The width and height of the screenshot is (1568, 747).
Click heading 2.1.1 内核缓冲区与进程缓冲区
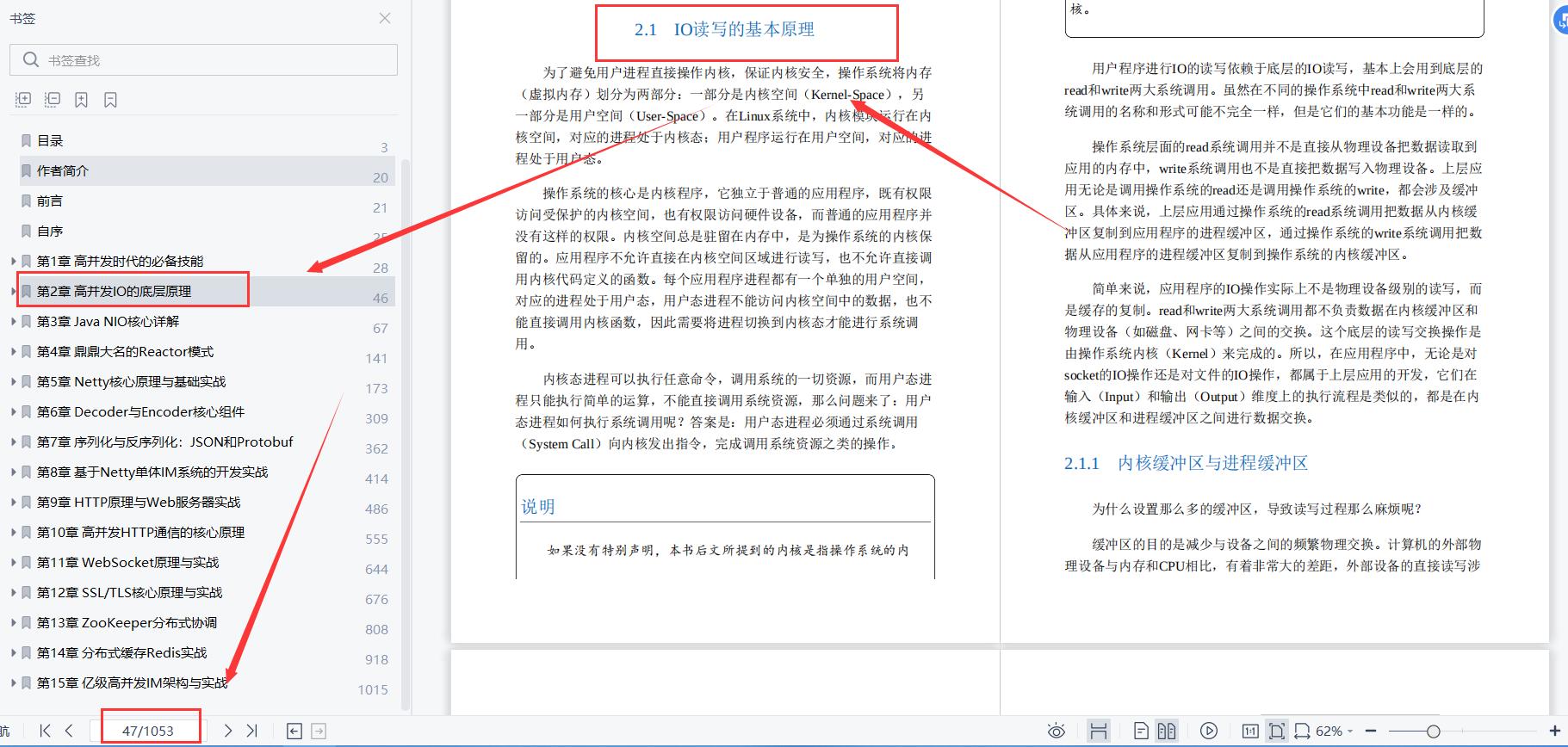tap(1186, 463)
